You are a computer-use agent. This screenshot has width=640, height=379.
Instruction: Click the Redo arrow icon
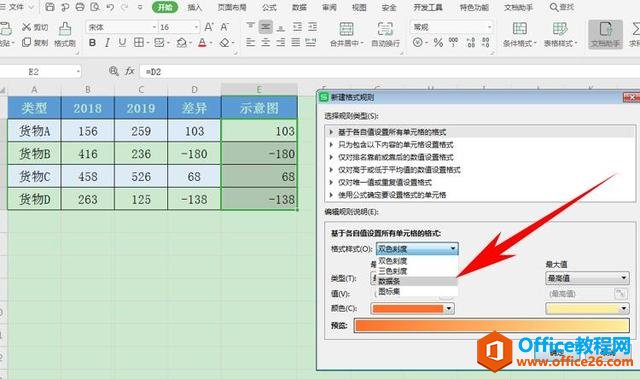pyautogui.click(x=124, y=7)
